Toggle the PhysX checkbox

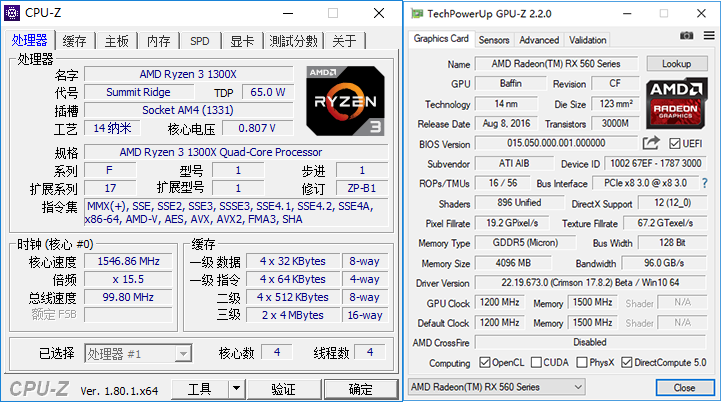click(582, 362)
